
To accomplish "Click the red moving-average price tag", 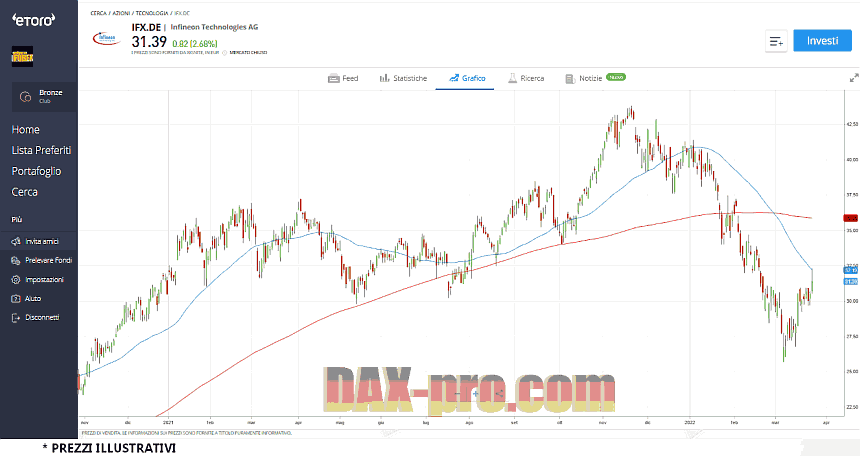I will (x=851, y=218).
